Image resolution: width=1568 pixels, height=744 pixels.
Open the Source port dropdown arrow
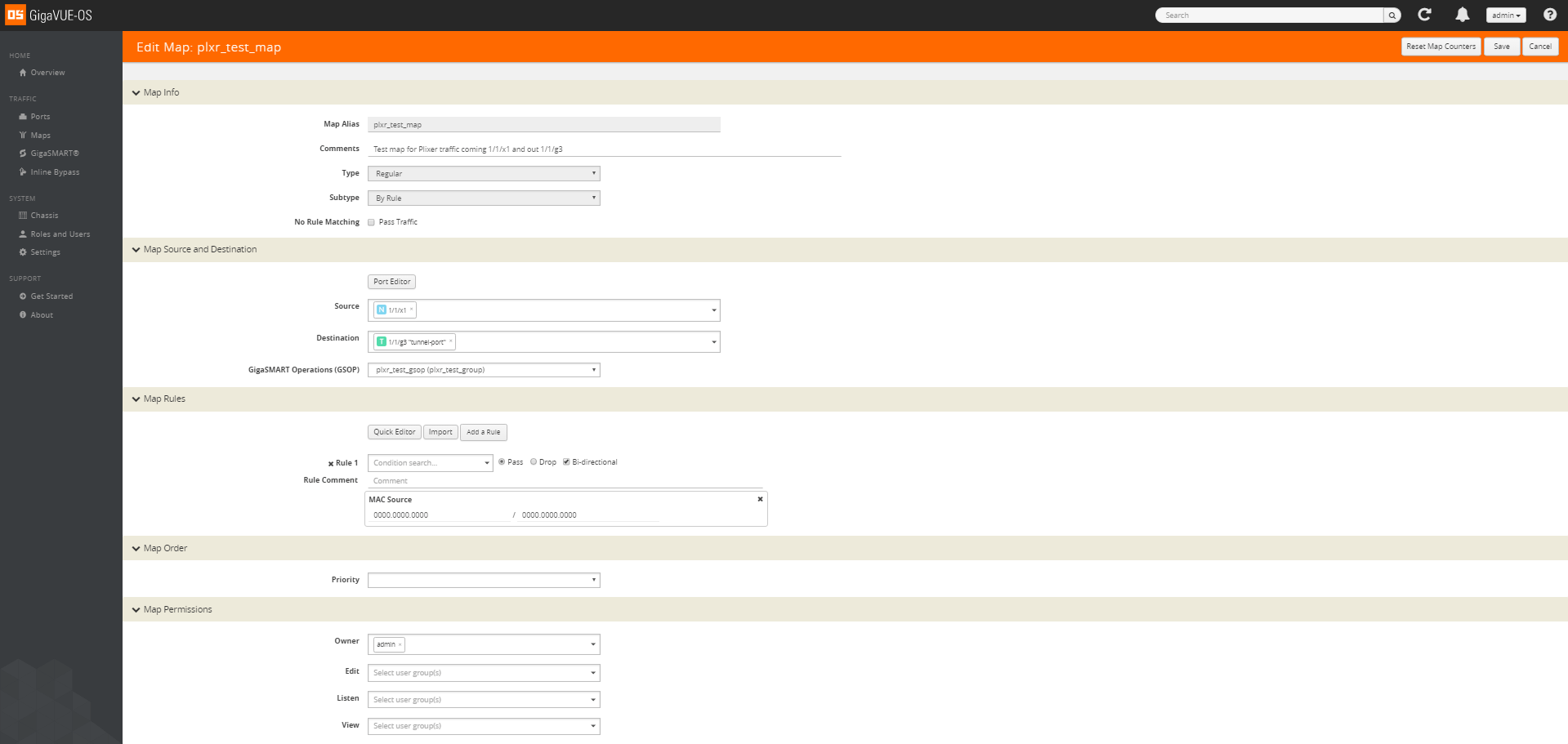click(713, 310)
